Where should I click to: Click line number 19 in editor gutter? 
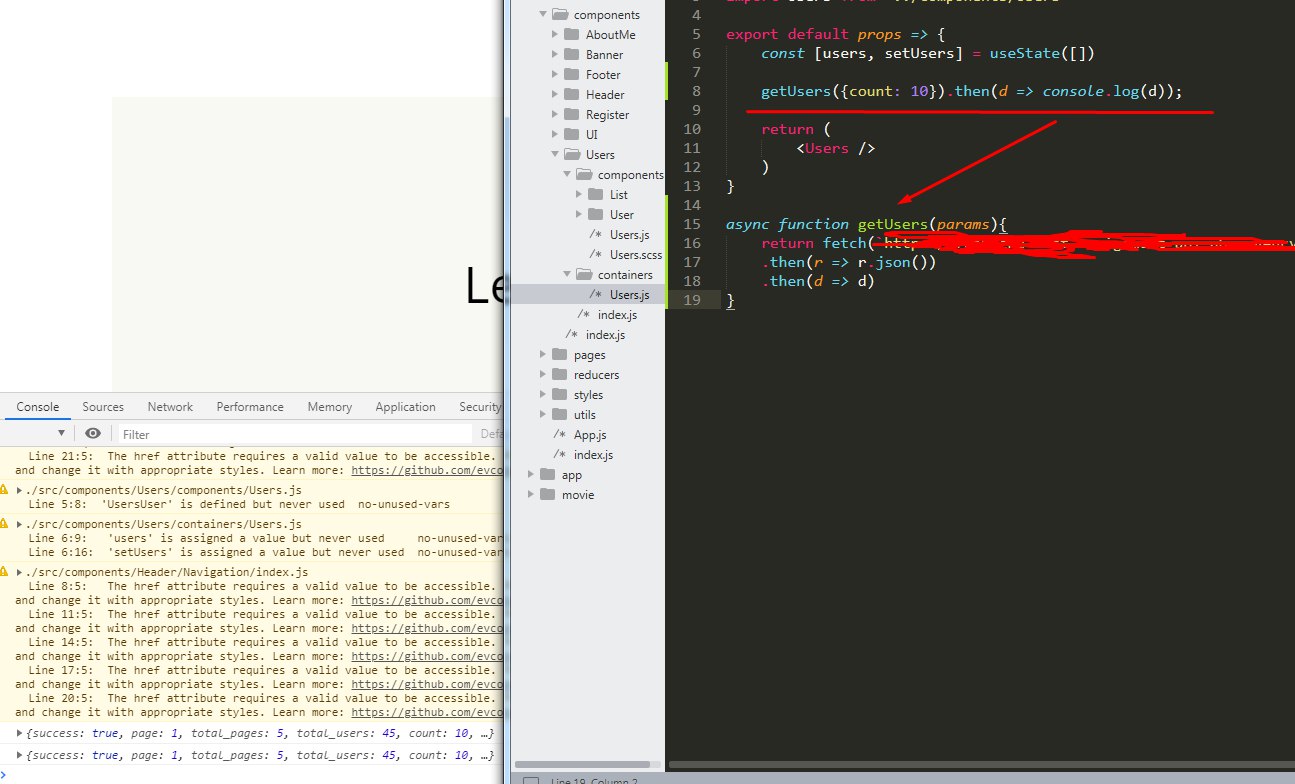(693, 300)
